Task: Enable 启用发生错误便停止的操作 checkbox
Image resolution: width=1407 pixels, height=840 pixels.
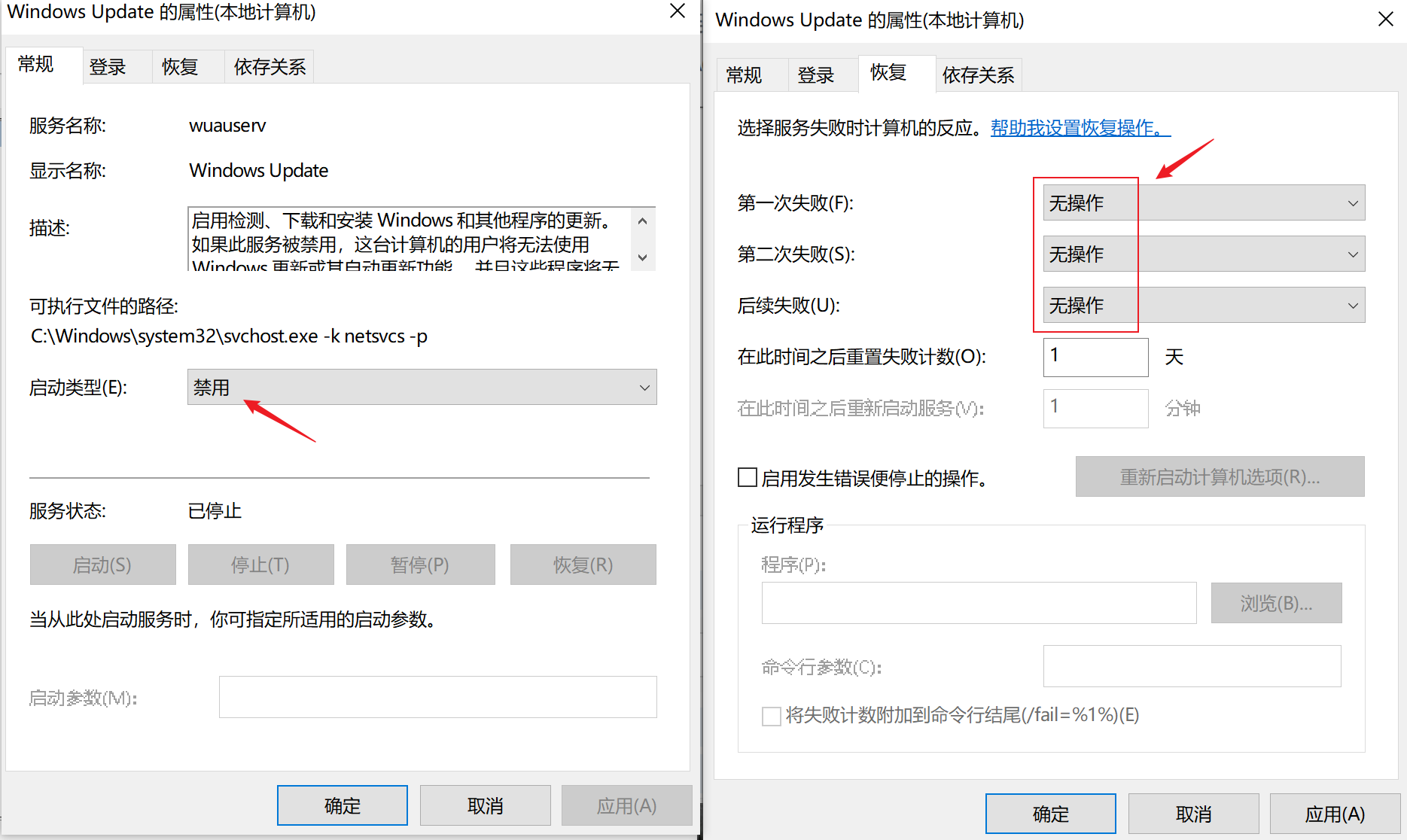Action: [748, 477]
